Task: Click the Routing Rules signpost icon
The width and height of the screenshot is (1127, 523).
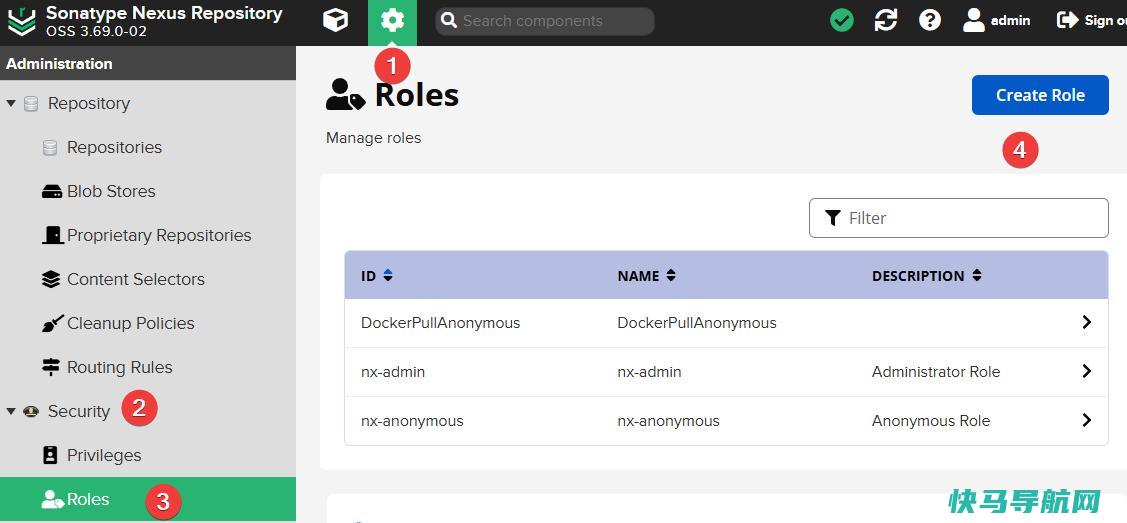Action: (x=51, y=367)
